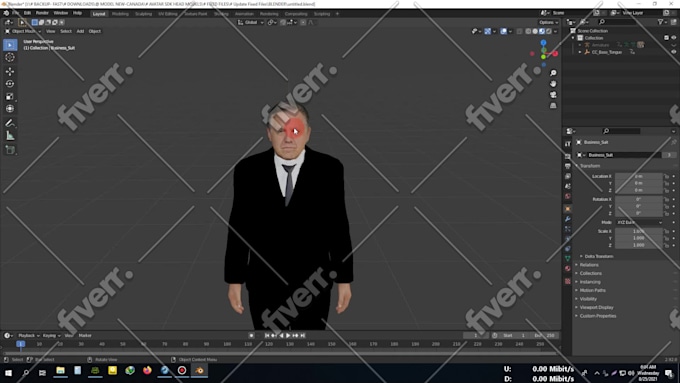This screenshot has height=383, width=680.
Task: Pick the Rotate tool
Action: [10, 84]
